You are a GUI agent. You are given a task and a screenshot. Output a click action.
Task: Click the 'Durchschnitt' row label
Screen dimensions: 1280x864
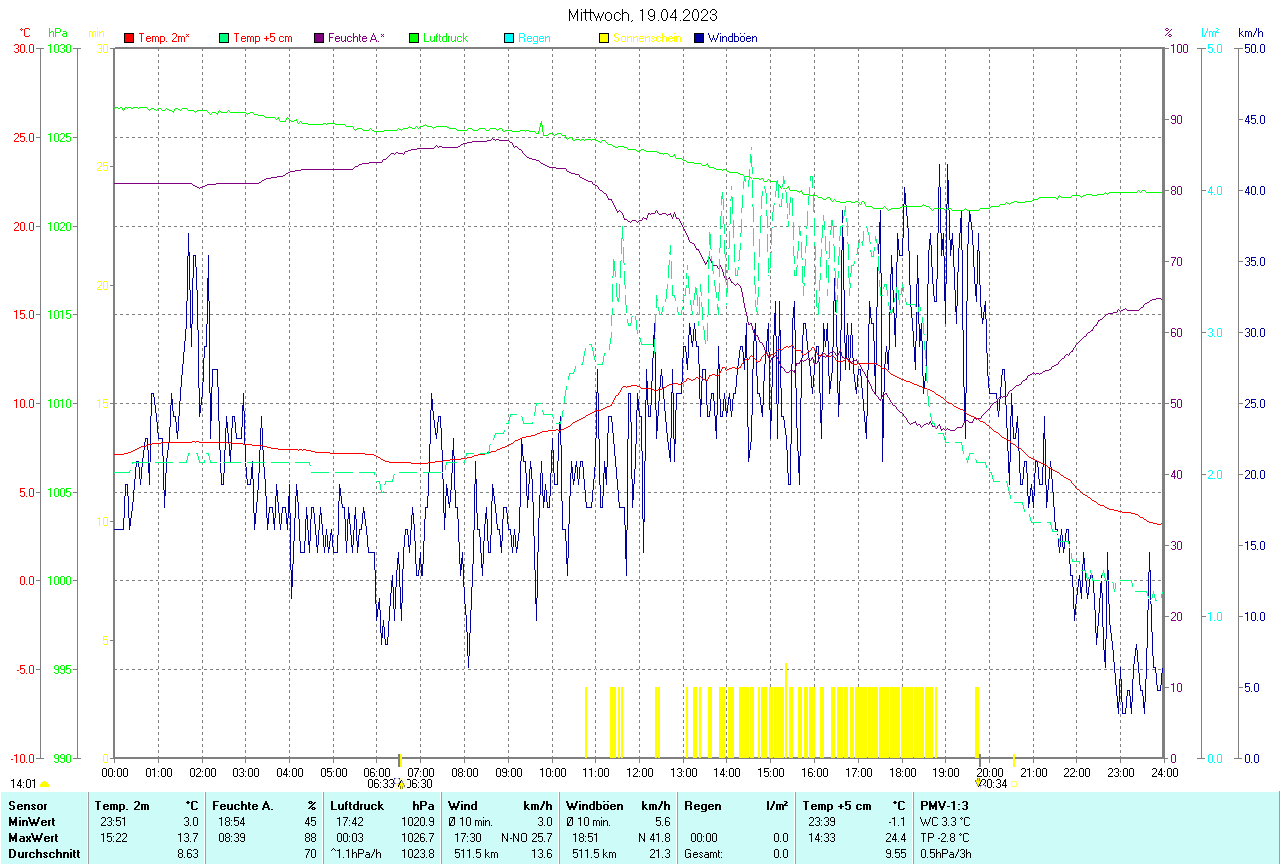42,853
